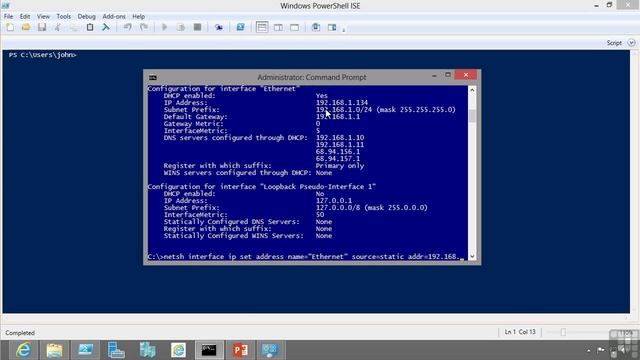Viewport: 640px width, 360px height.
Task: Open File Explorer from taskbar
Action: [55, 350]
